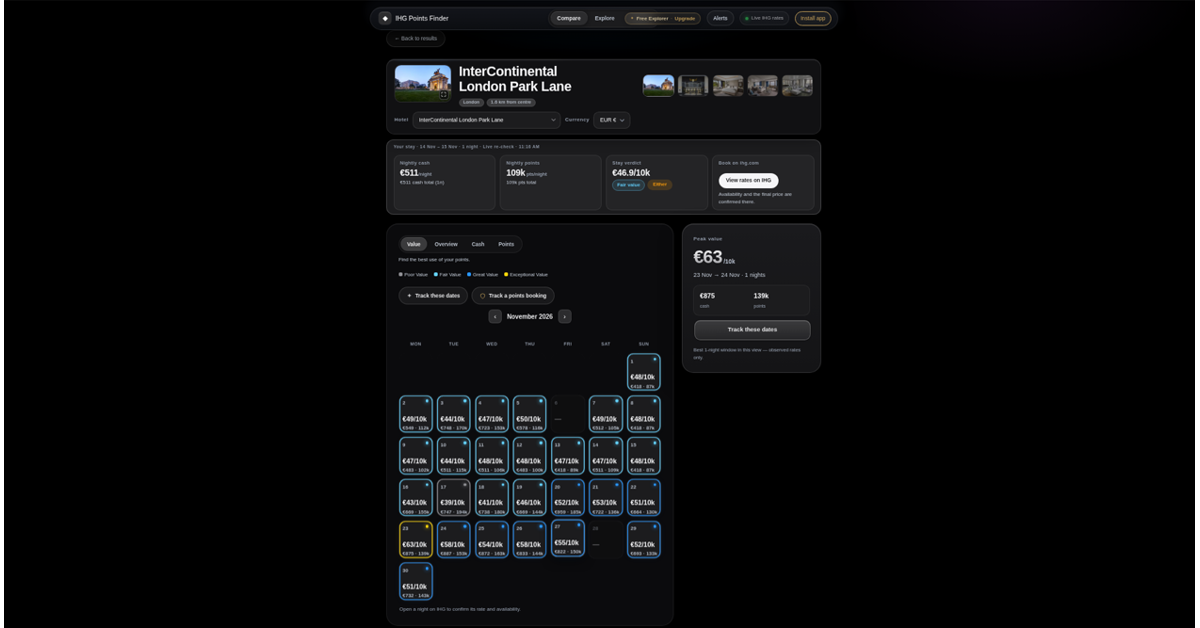Click the Install app button
This screenshot has height=628, width=1200.
[x=813, y=18]
